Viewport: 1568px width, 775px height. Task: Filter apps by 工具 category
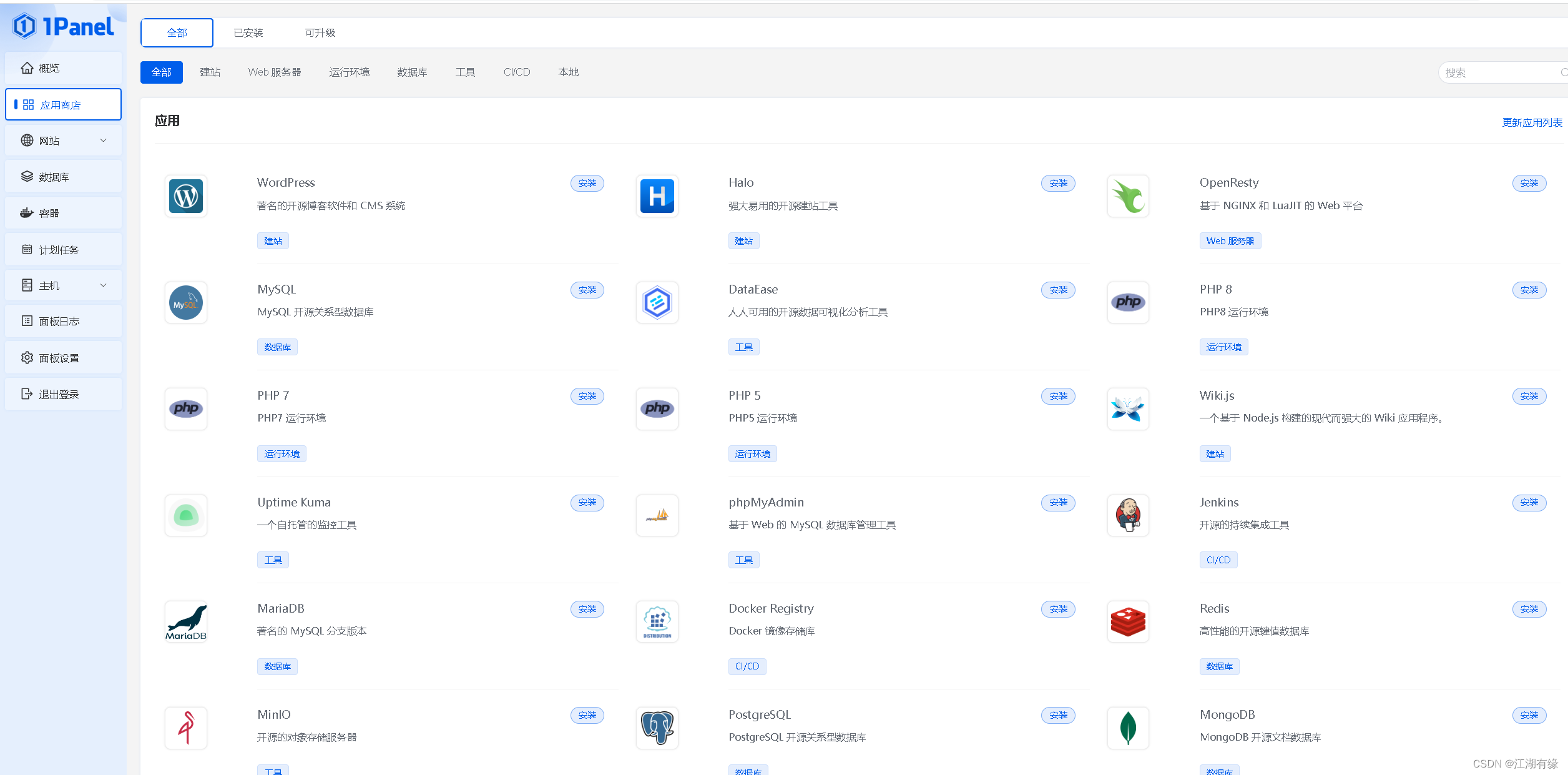pyautogui.click(x=466, y=72)
